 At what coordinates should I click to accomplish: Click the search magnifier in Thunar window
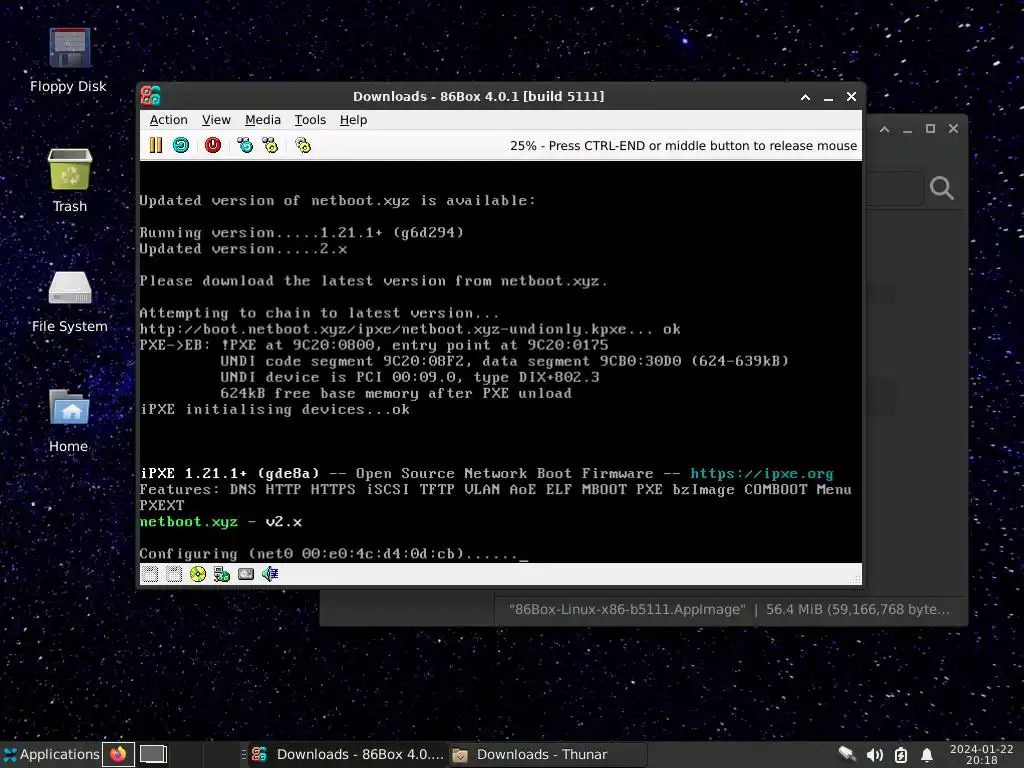click(942, 188)
